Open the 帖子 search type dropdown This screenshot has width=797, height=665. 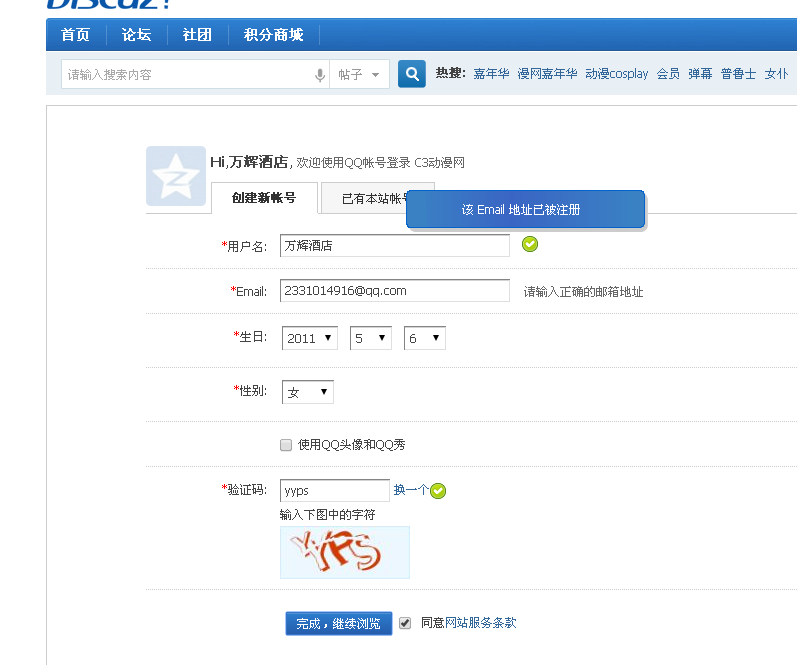[x=359, y=75]
